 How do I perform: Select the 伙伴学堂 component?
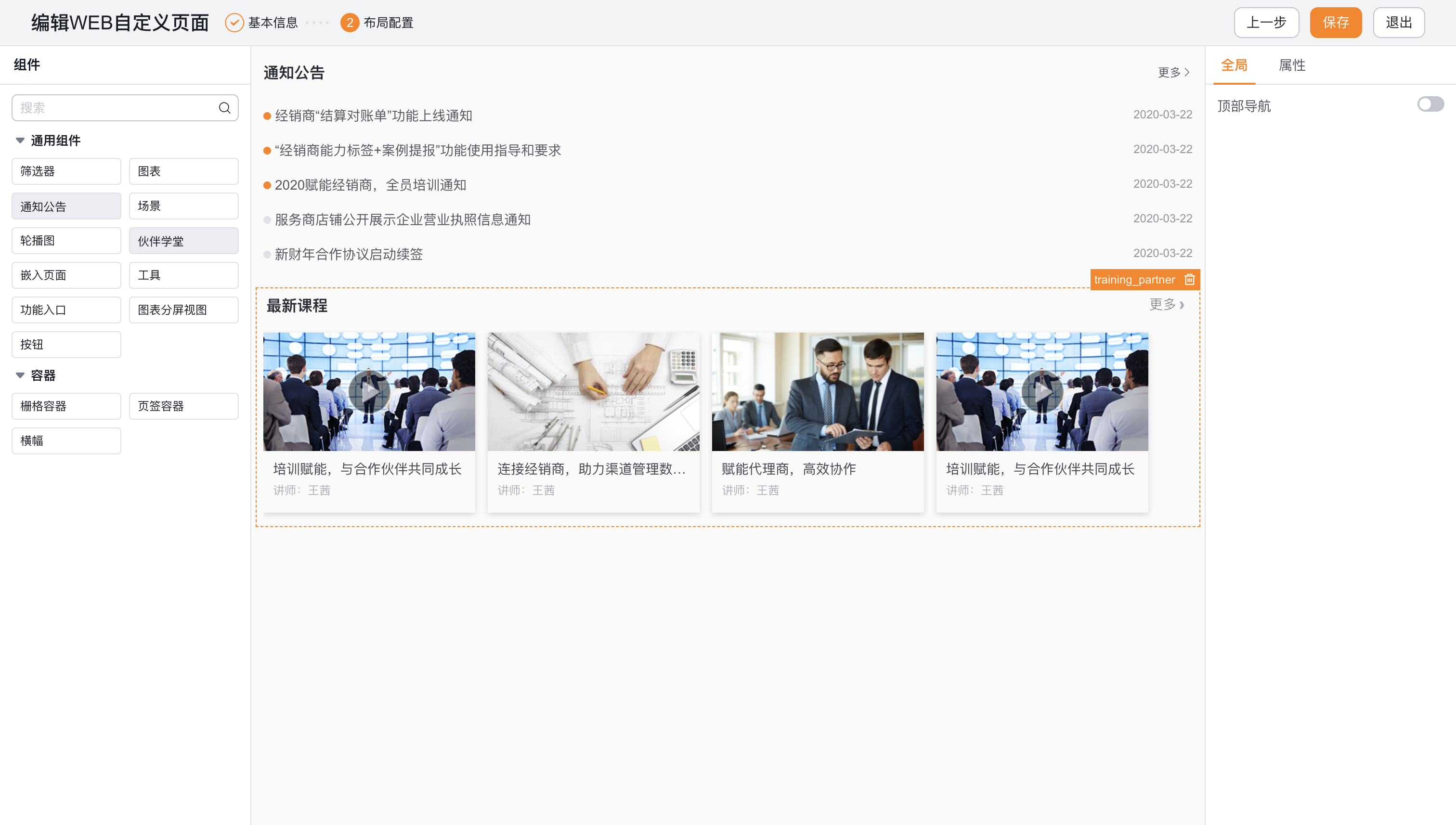click(183, 241)
